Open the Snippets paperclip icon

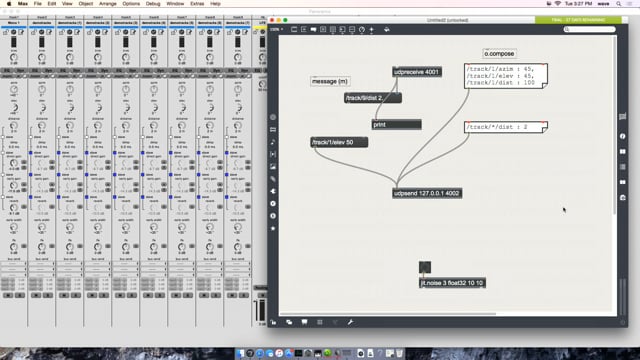[x=273, y=179]
